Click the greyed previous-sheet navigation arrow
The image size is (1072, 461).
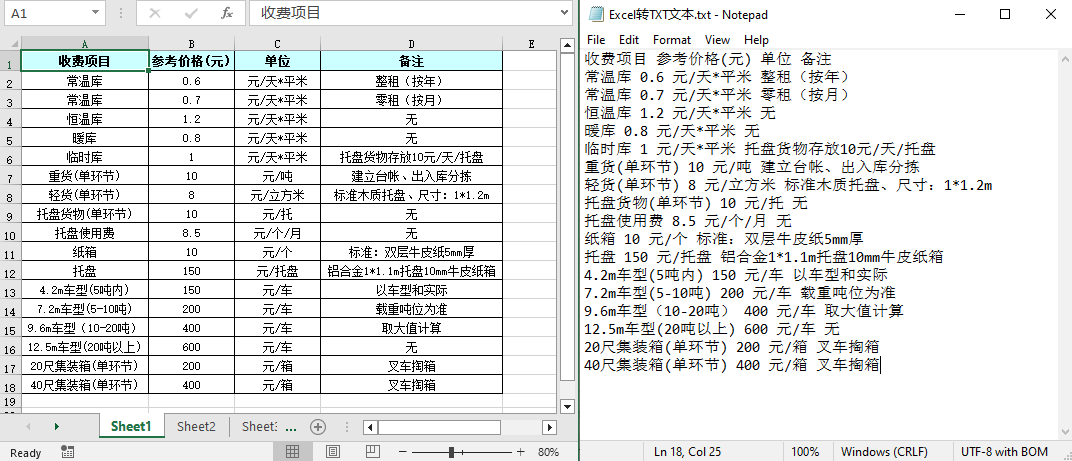(x=28, y=427)
